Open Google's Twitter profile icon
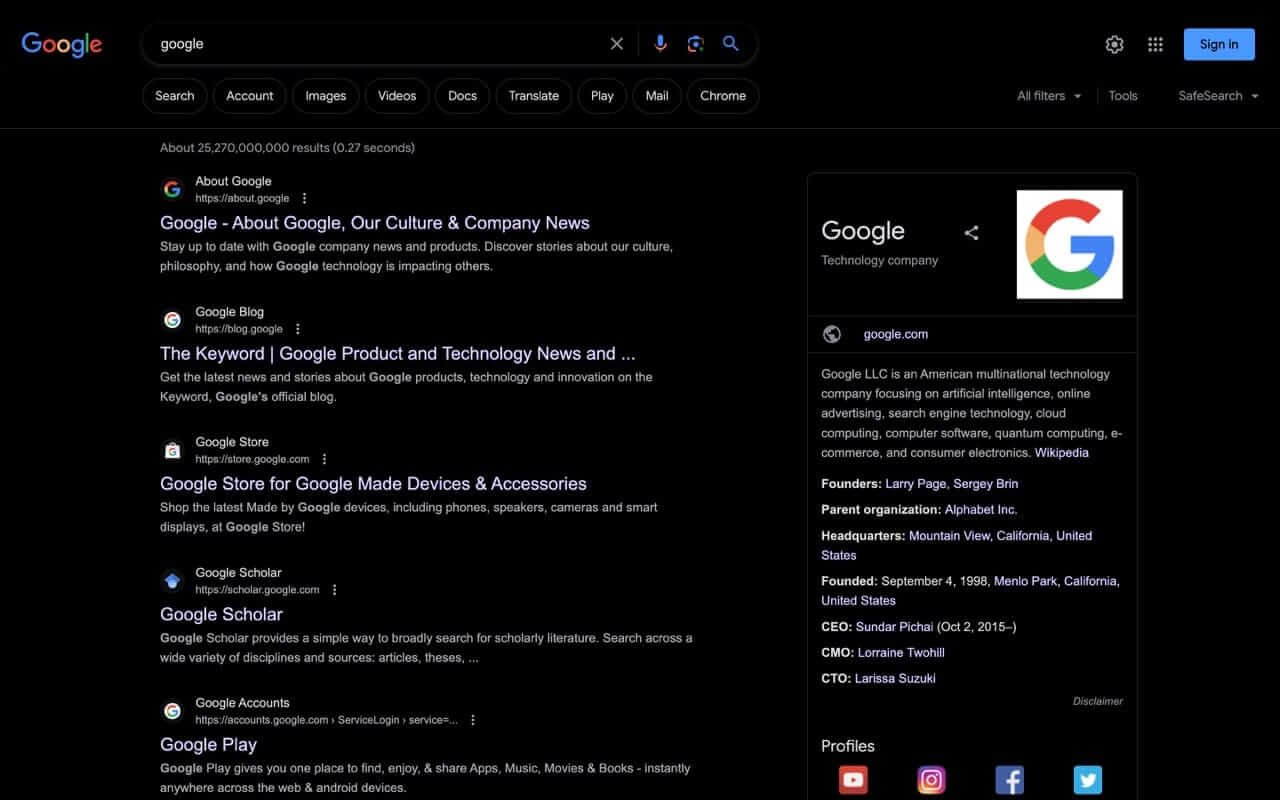 [x=1087, y=780]
